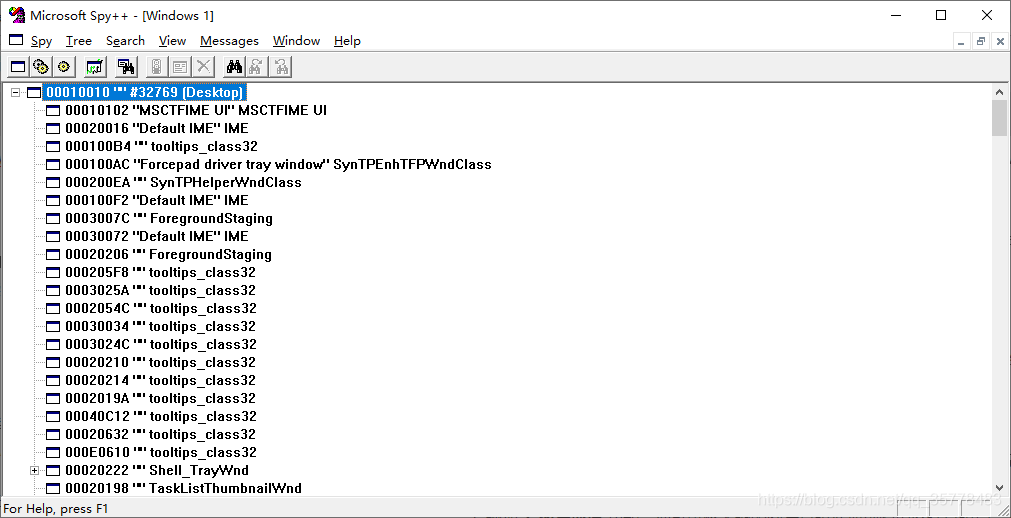Select 000100F2 "Default IME" row
The image size is (1011, 518).
click(156, 201)
